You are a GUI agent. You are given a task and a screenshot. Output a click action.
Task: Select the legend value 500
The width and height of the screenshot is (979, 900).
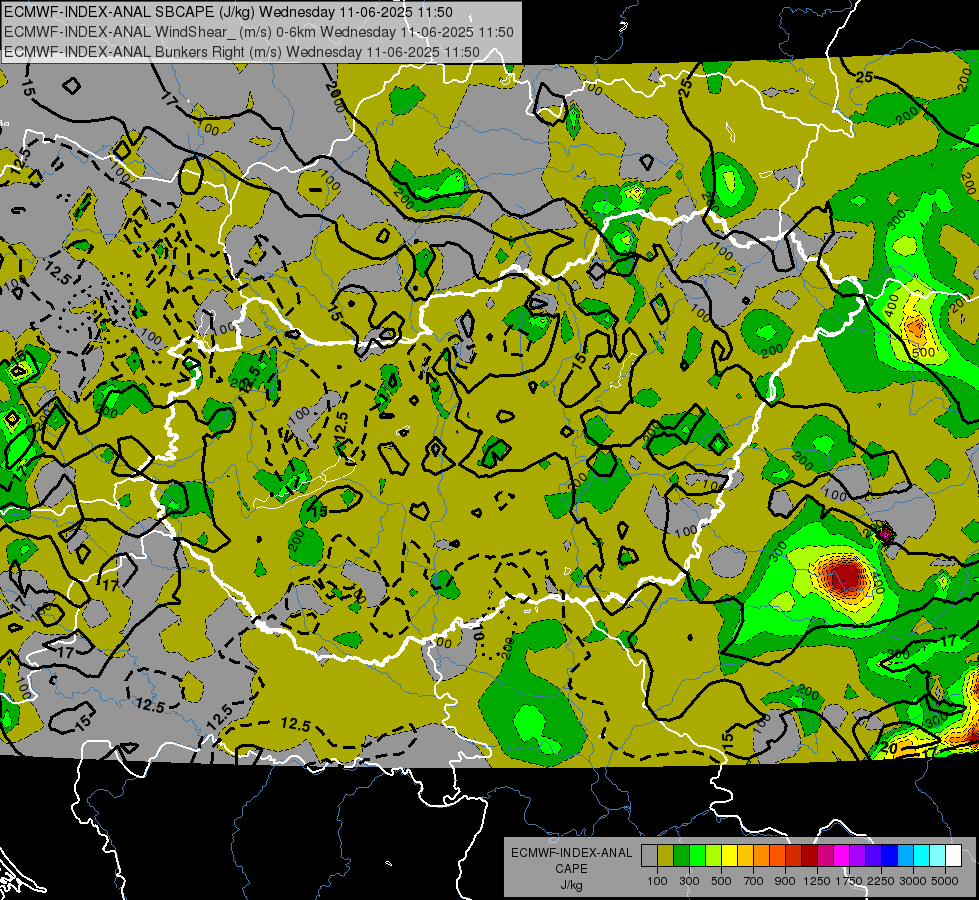click(x=721, y=881)
